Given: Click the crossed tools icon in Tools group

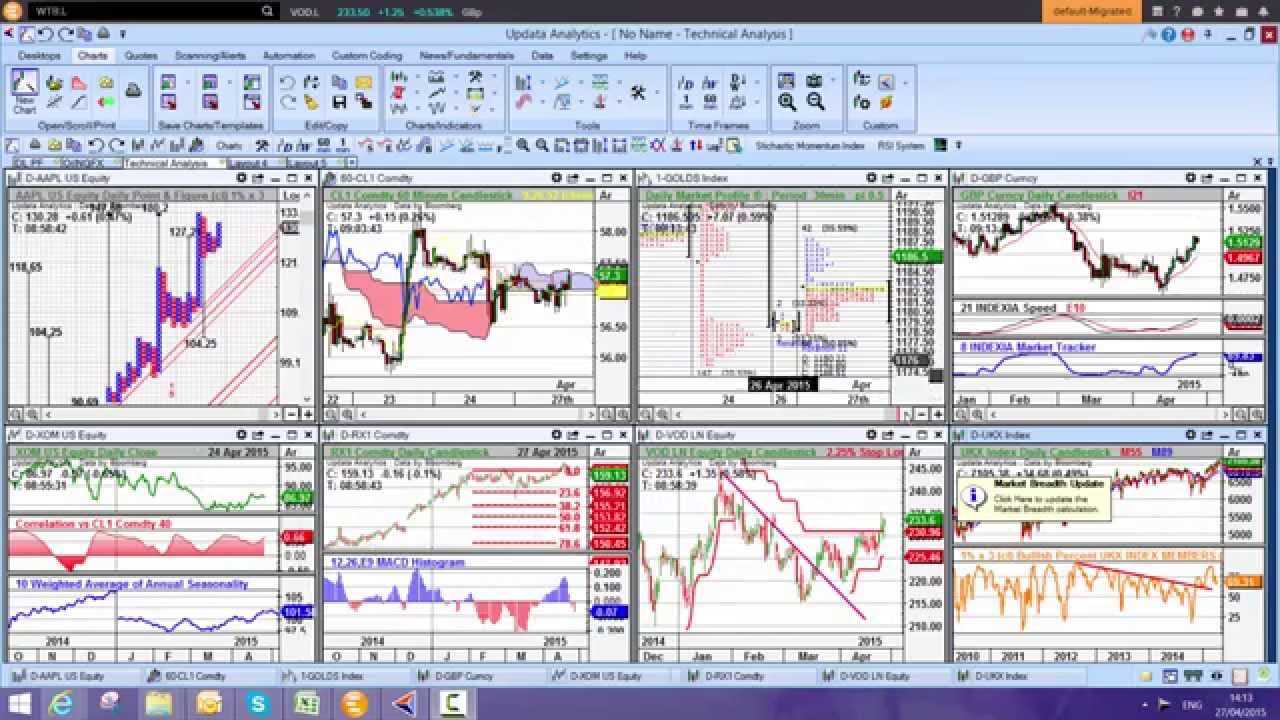Looking at the screenshot, I should pos(638,92).
